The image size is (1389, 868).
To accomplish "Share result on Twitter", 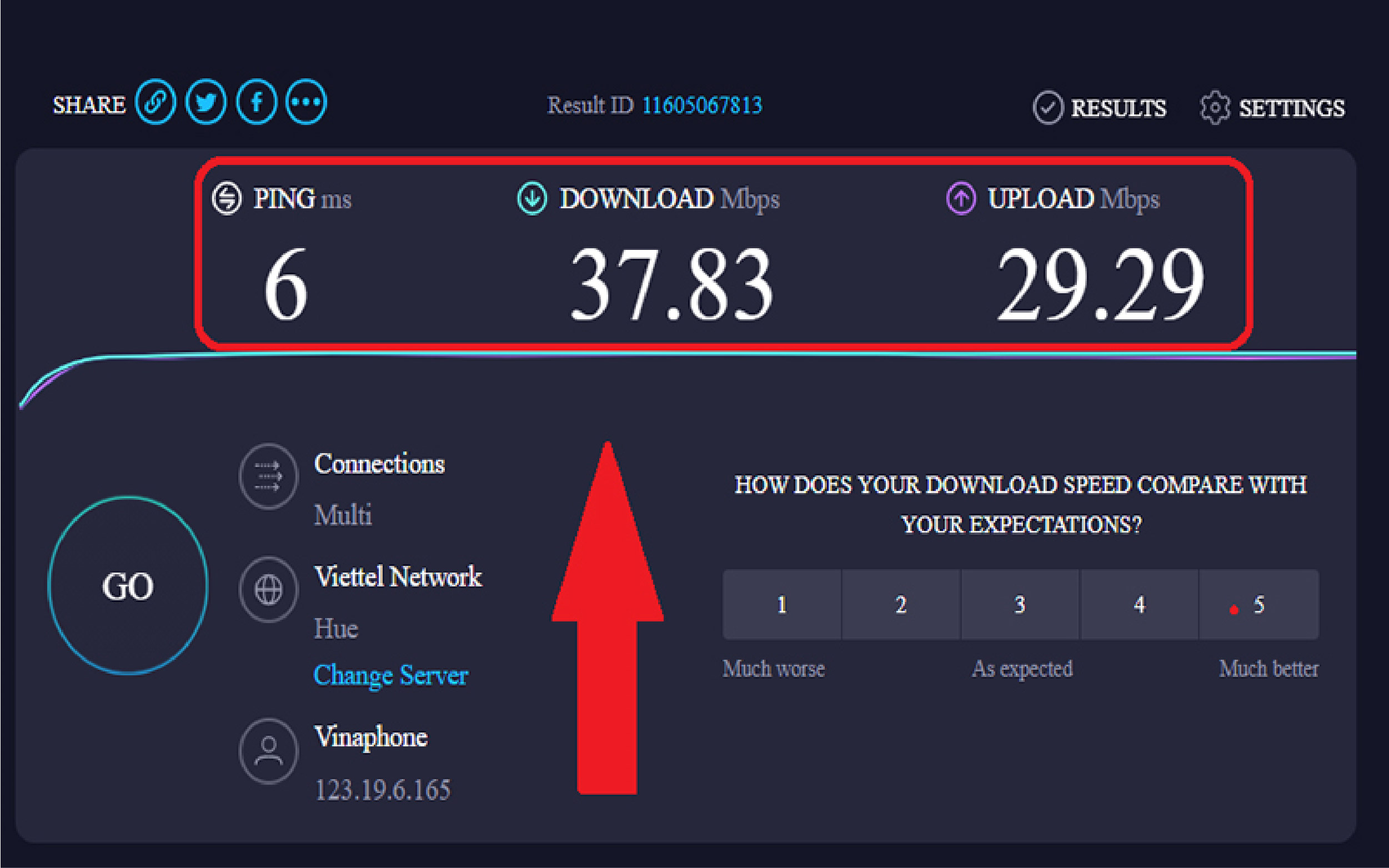I will click(x=205, y=103).
